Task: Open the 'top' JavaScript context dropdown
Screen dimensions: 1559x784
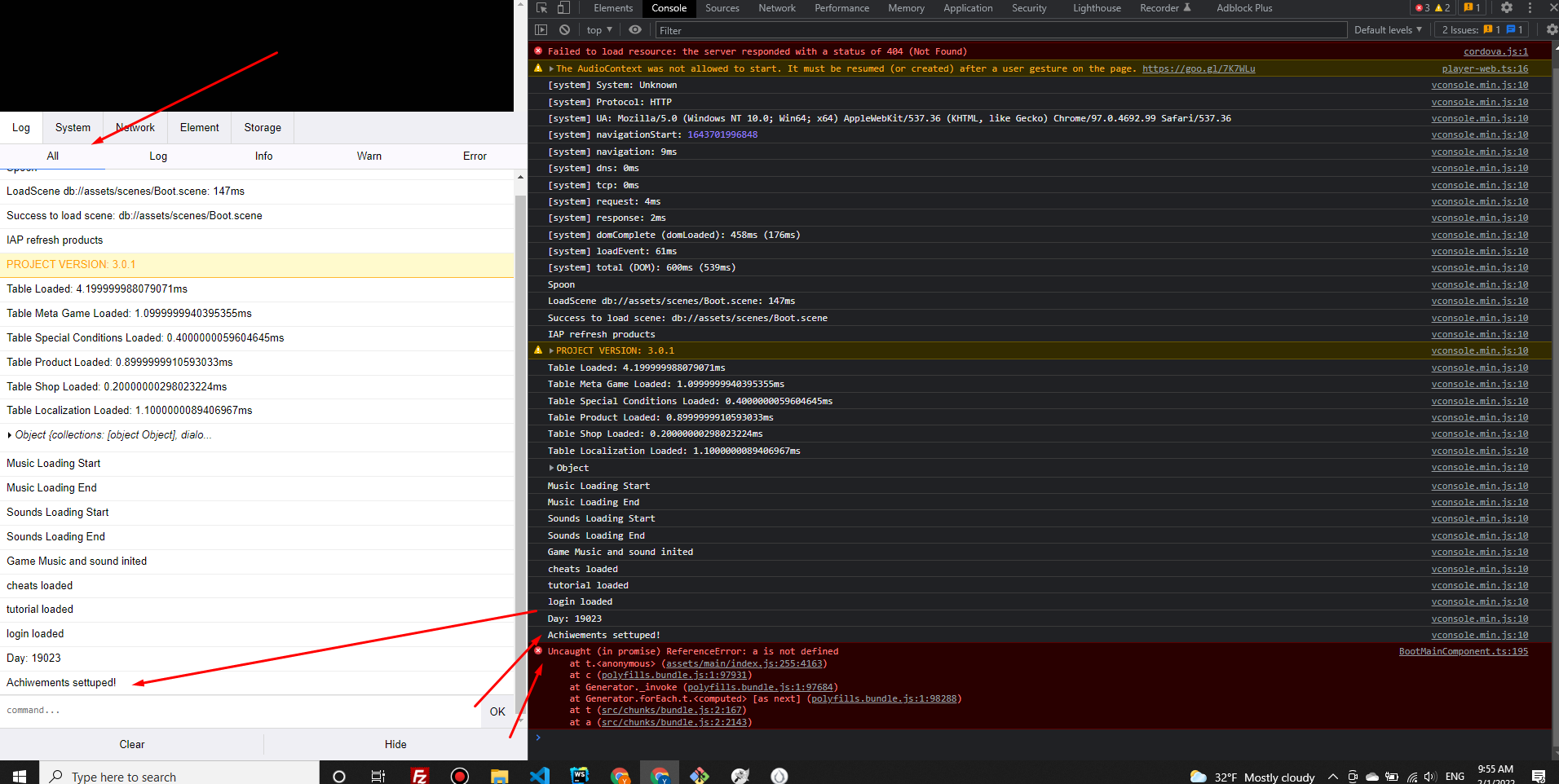Action: click(x=599, y=30)
